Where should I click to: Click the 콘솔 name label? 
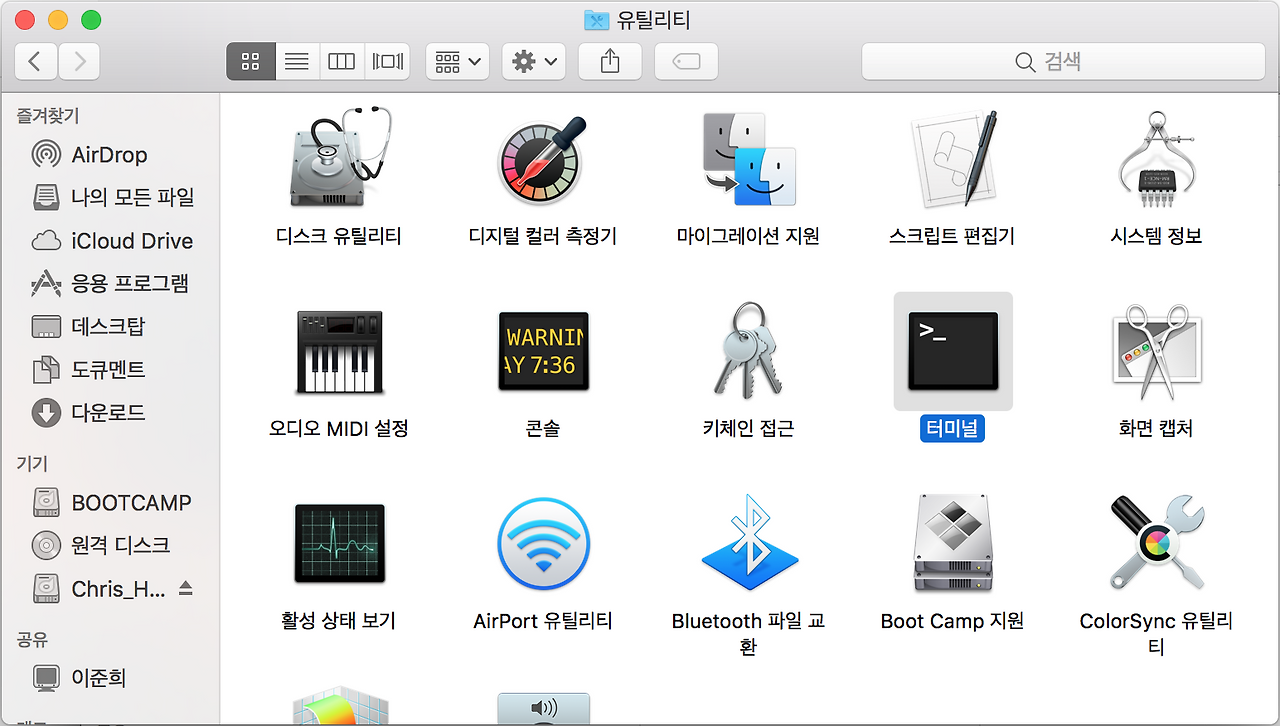(x=543, y=429)
